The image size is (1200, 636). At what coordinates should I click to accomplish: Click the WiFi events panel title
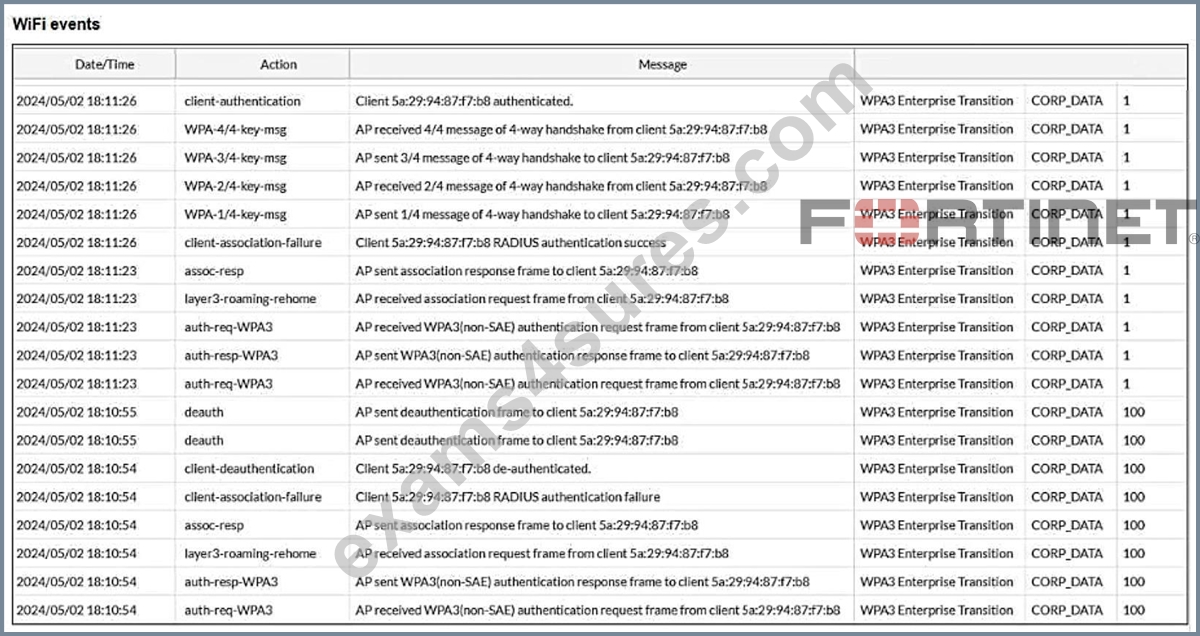coord(56,24)
